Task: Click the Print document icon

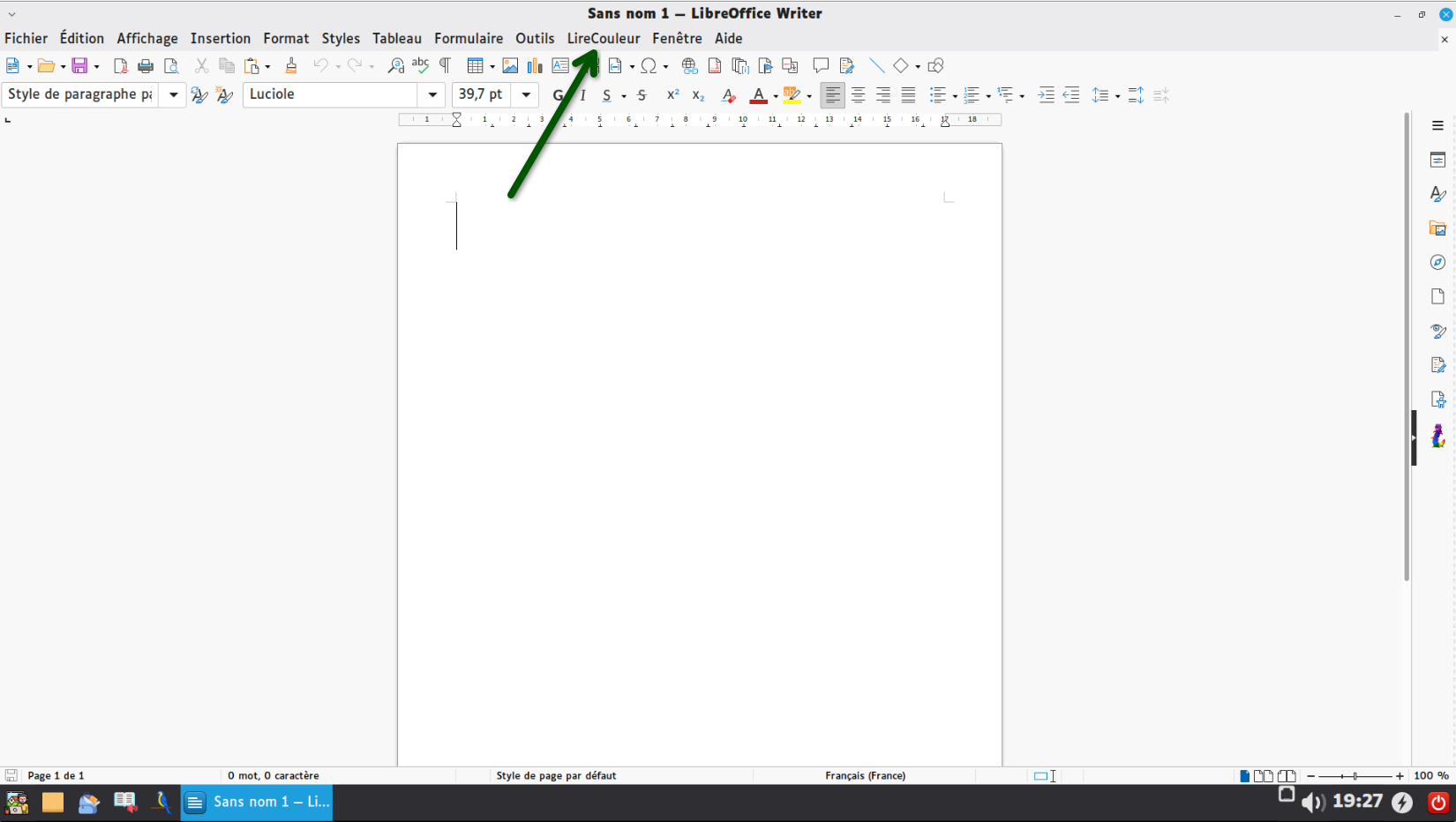Action: [146, 66]
